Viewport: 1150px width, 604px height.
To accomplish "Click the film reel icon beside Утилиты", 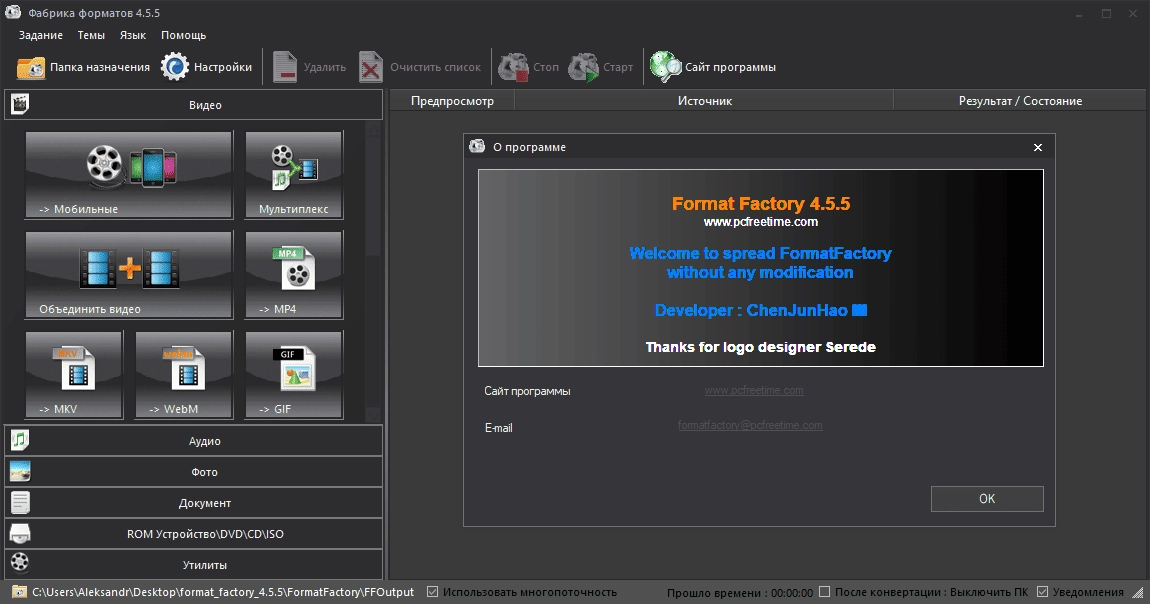I will point(20,563).
